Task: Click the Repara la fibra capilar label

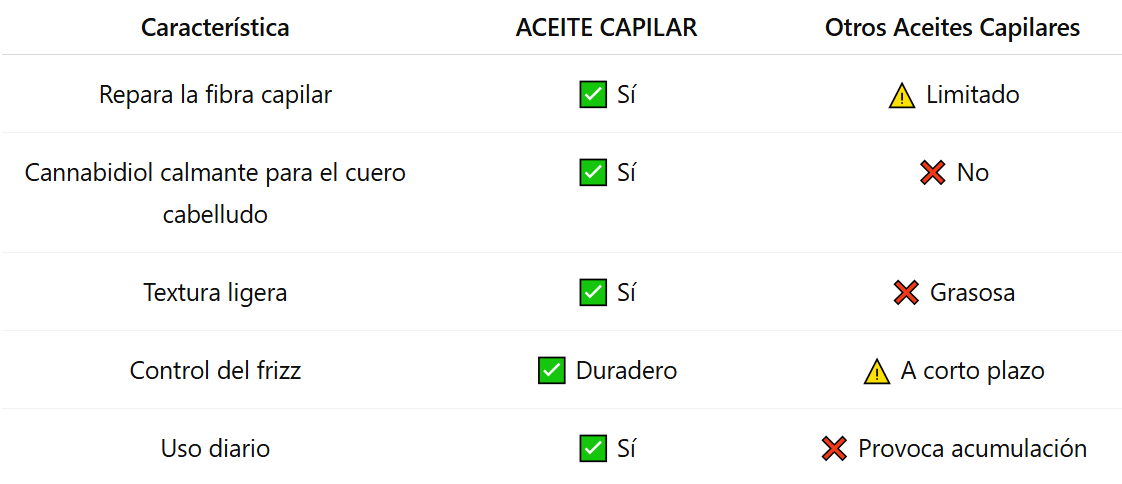Action: click(x=215, y=95)
